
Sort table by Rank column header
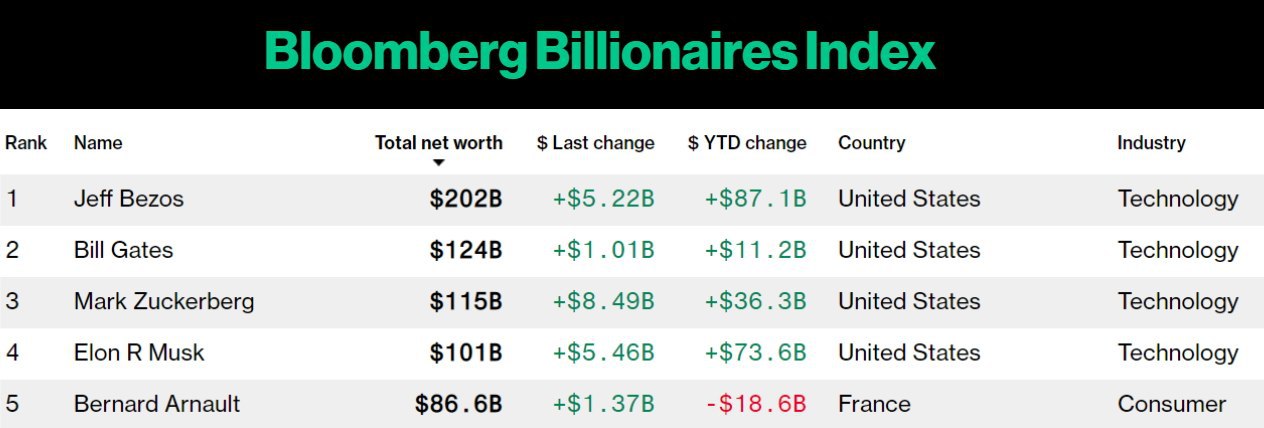[x=26, y=143]
